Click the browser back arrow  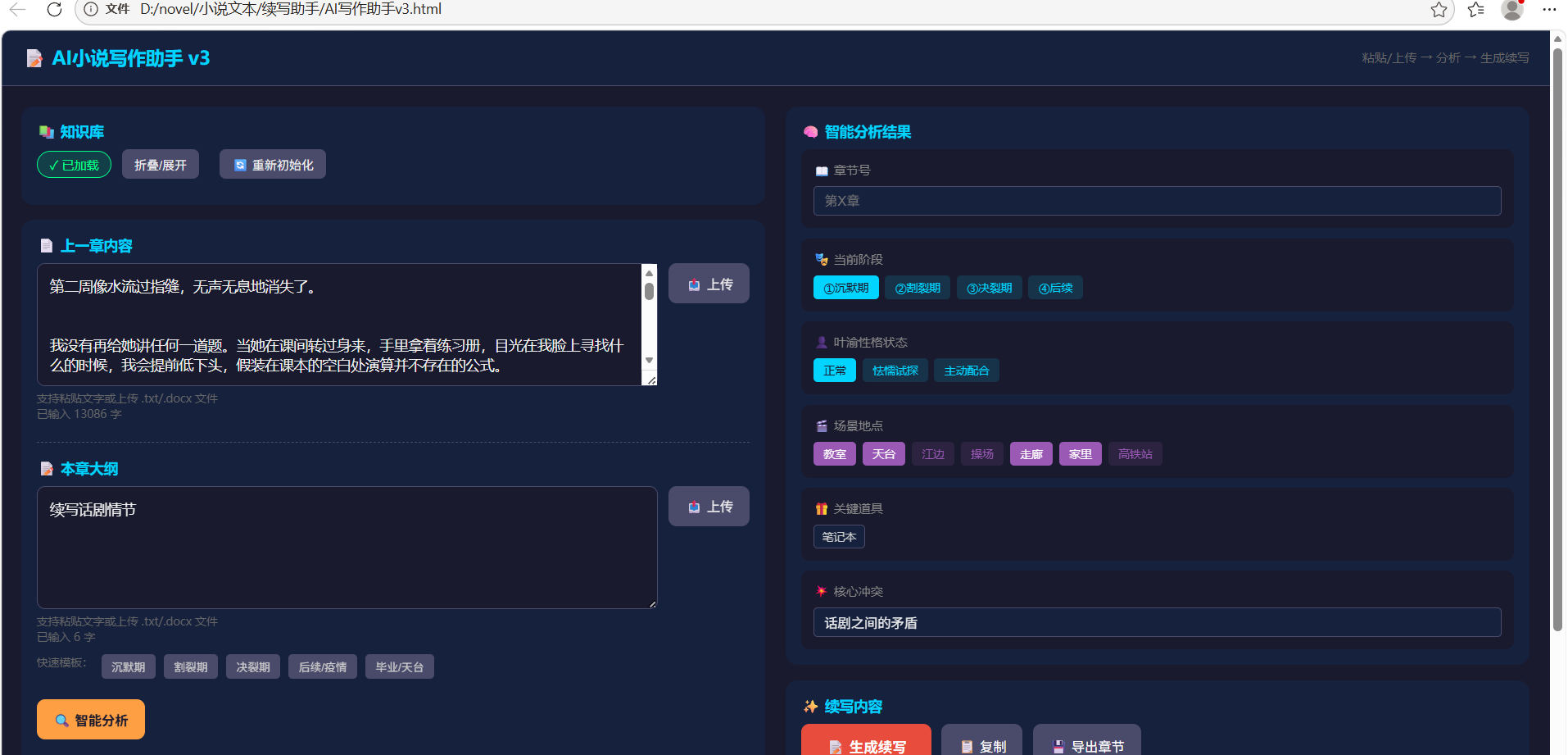click(x=17, y=9)
